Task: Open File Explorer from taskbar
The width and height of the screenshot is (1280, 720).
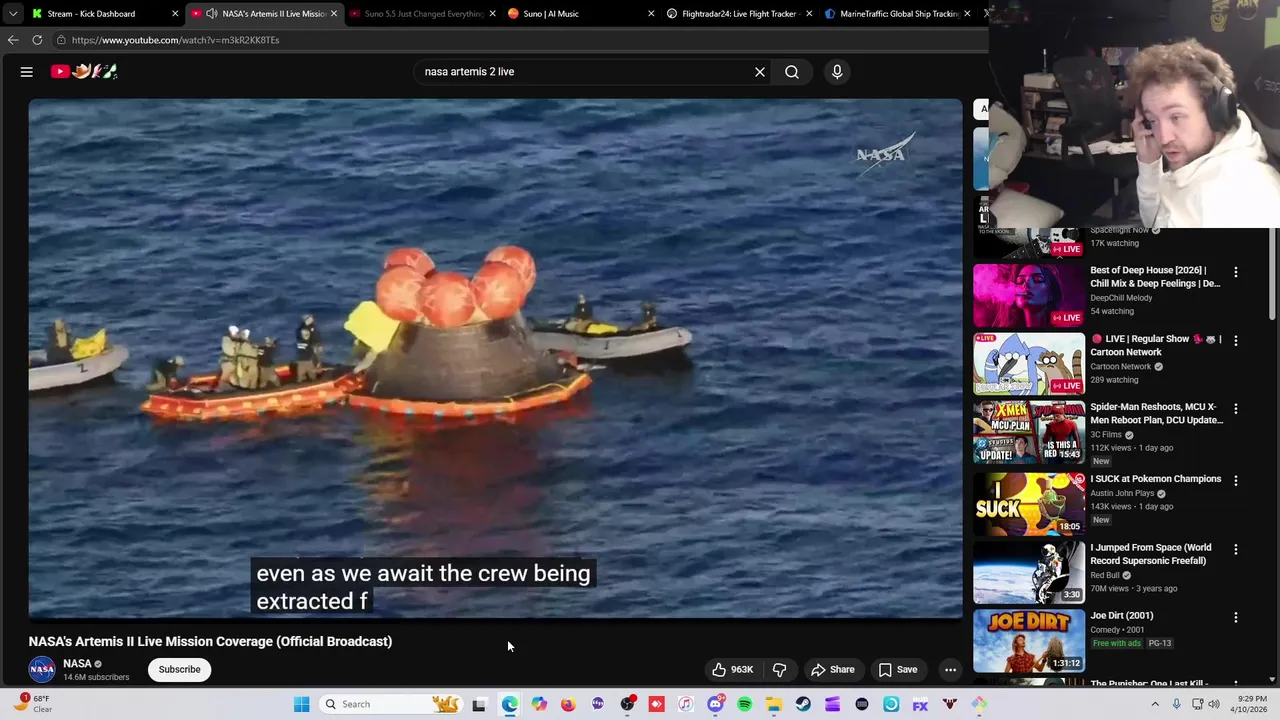Action: pyautogui.click(x=774, y=704)
